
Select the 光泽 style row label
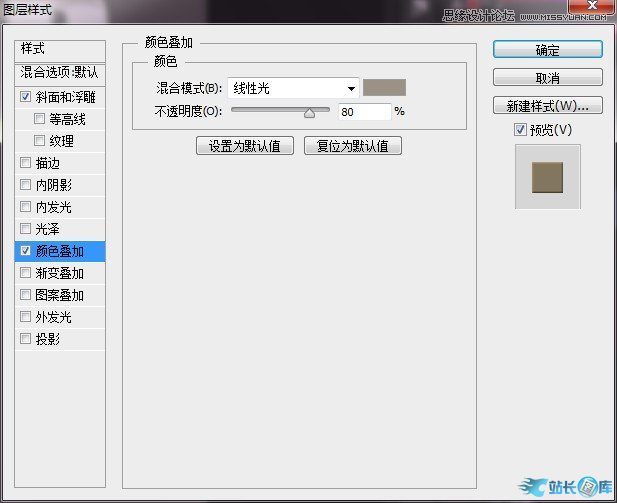(48, 229)
